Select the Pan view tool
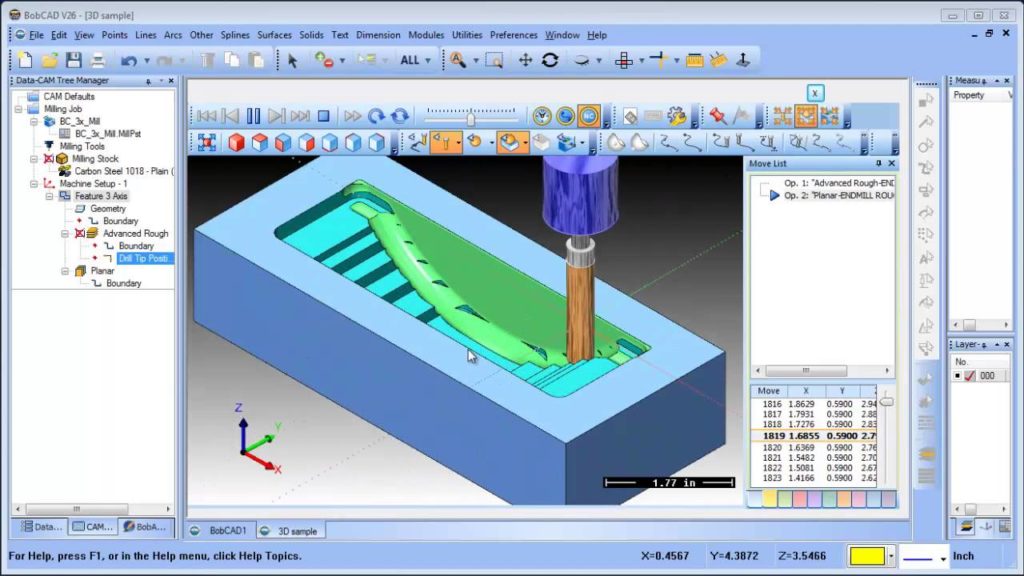The height and width of the screenshot is (576, 1024). [525, 60]
